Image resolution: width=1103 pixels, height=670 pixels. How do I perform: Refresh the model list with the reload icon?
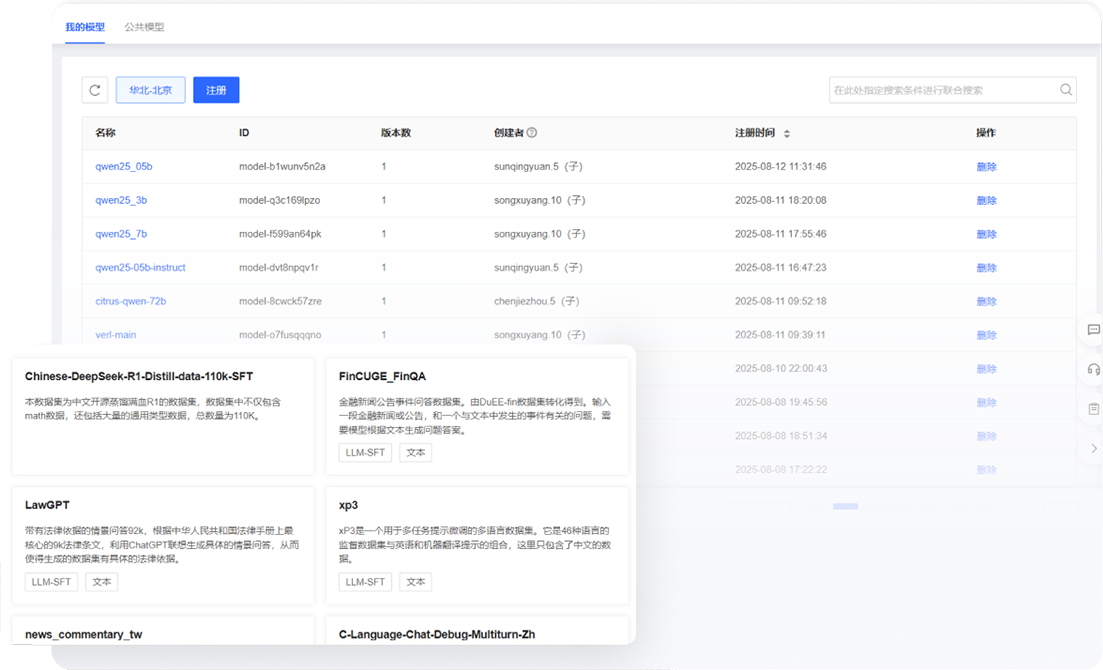pos(95,89)
